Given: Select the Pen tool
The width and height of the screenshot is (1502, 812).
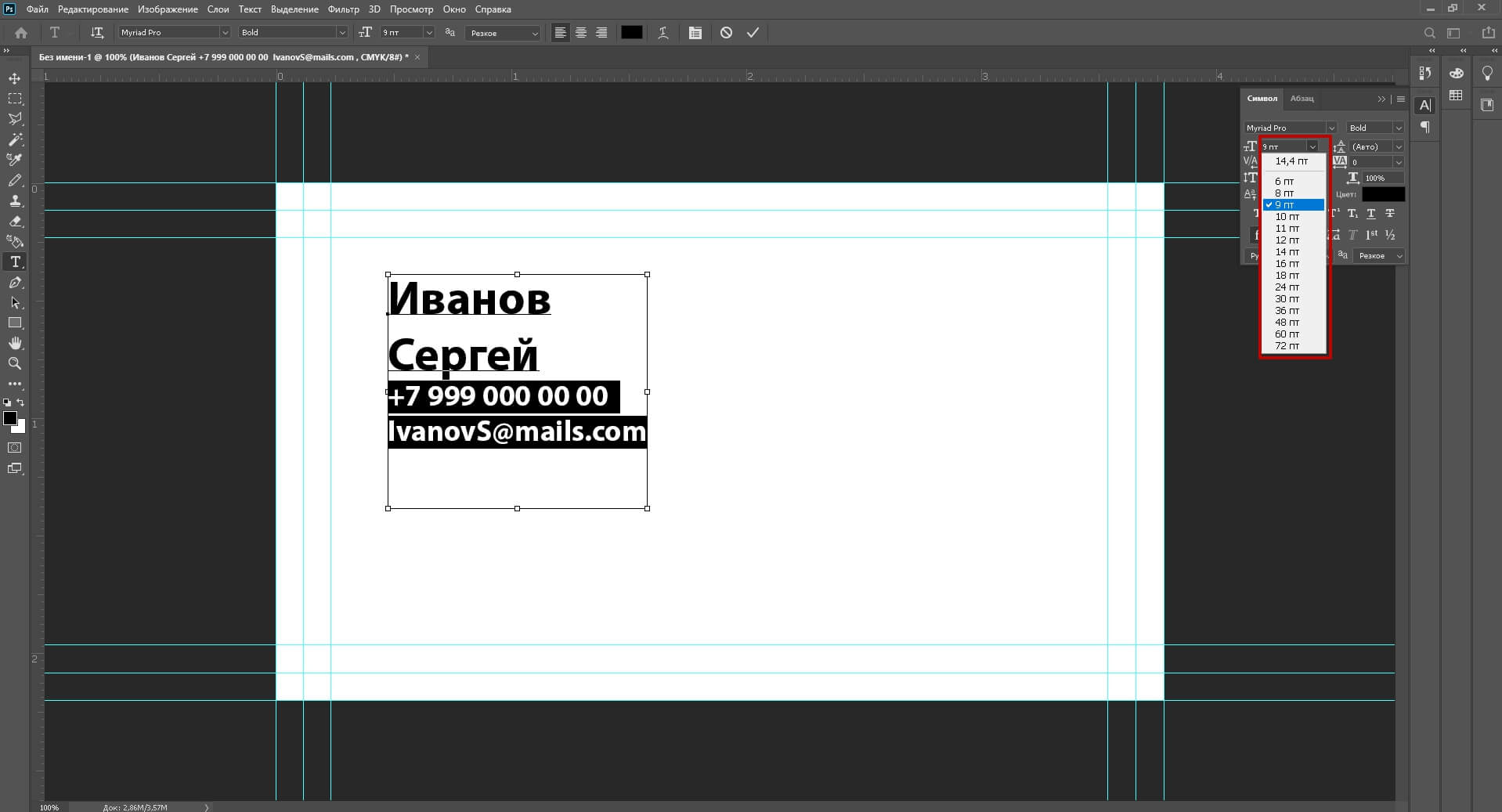Looking at the screenshot, I should tap(15, 282).
